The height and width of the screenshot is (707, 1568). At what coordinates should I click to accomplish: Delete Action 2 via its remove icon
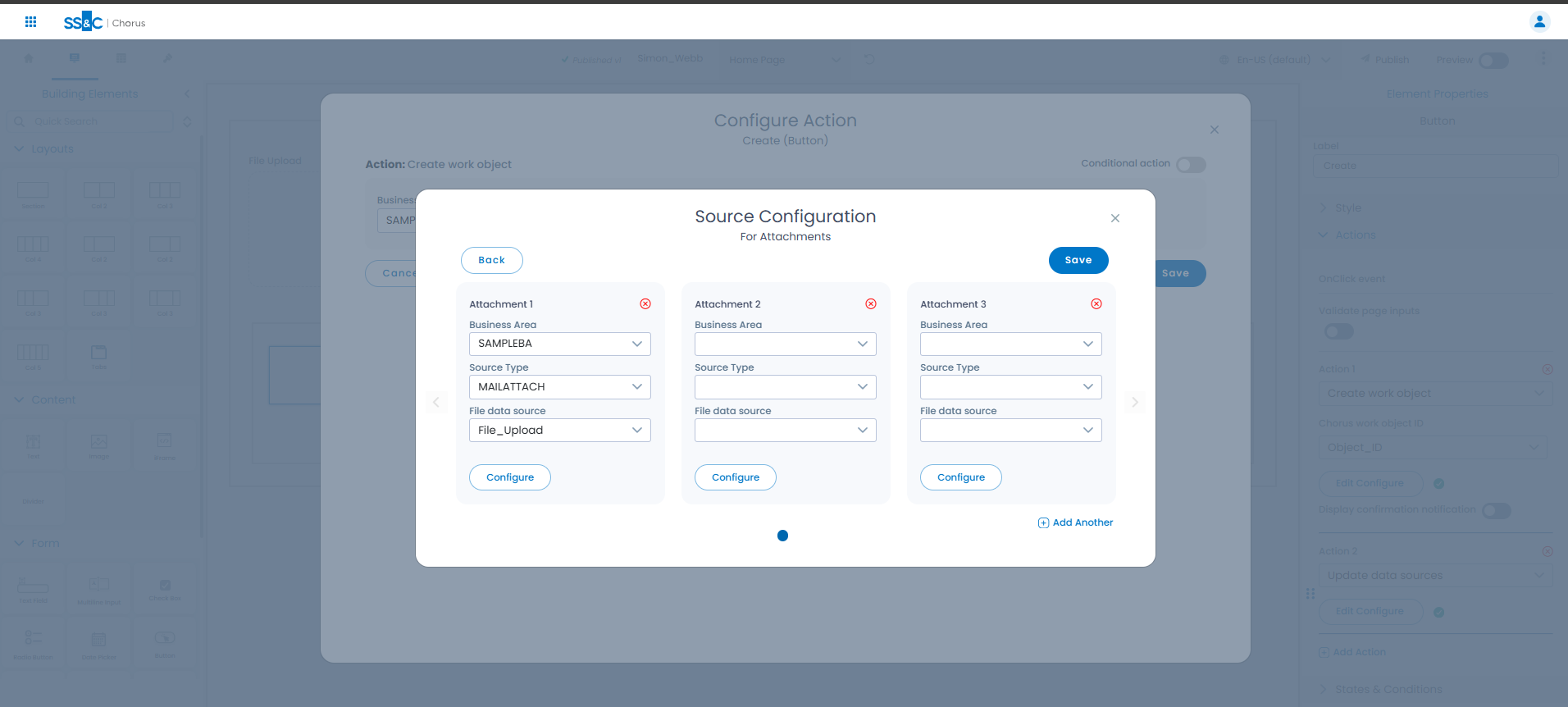point(1547,551)
